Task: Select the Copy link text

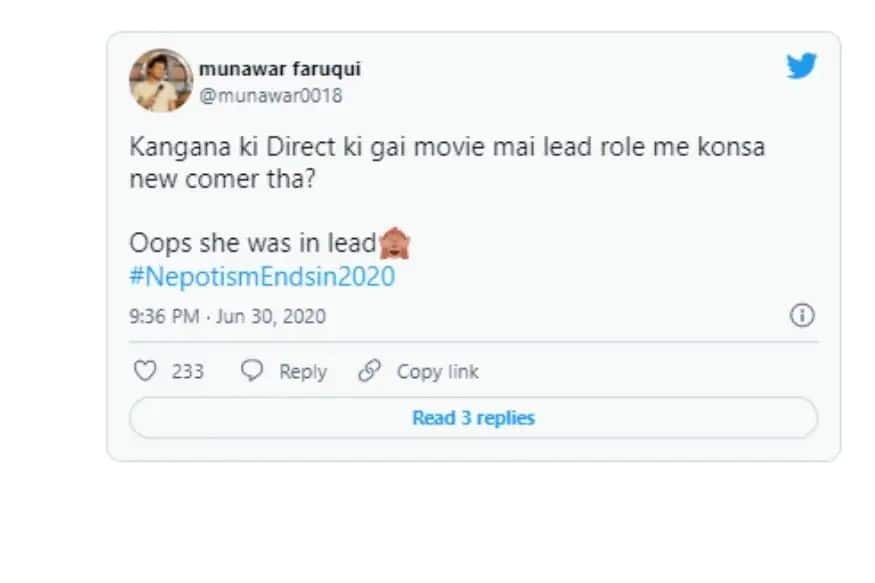Action: click(x=438, y=372)
